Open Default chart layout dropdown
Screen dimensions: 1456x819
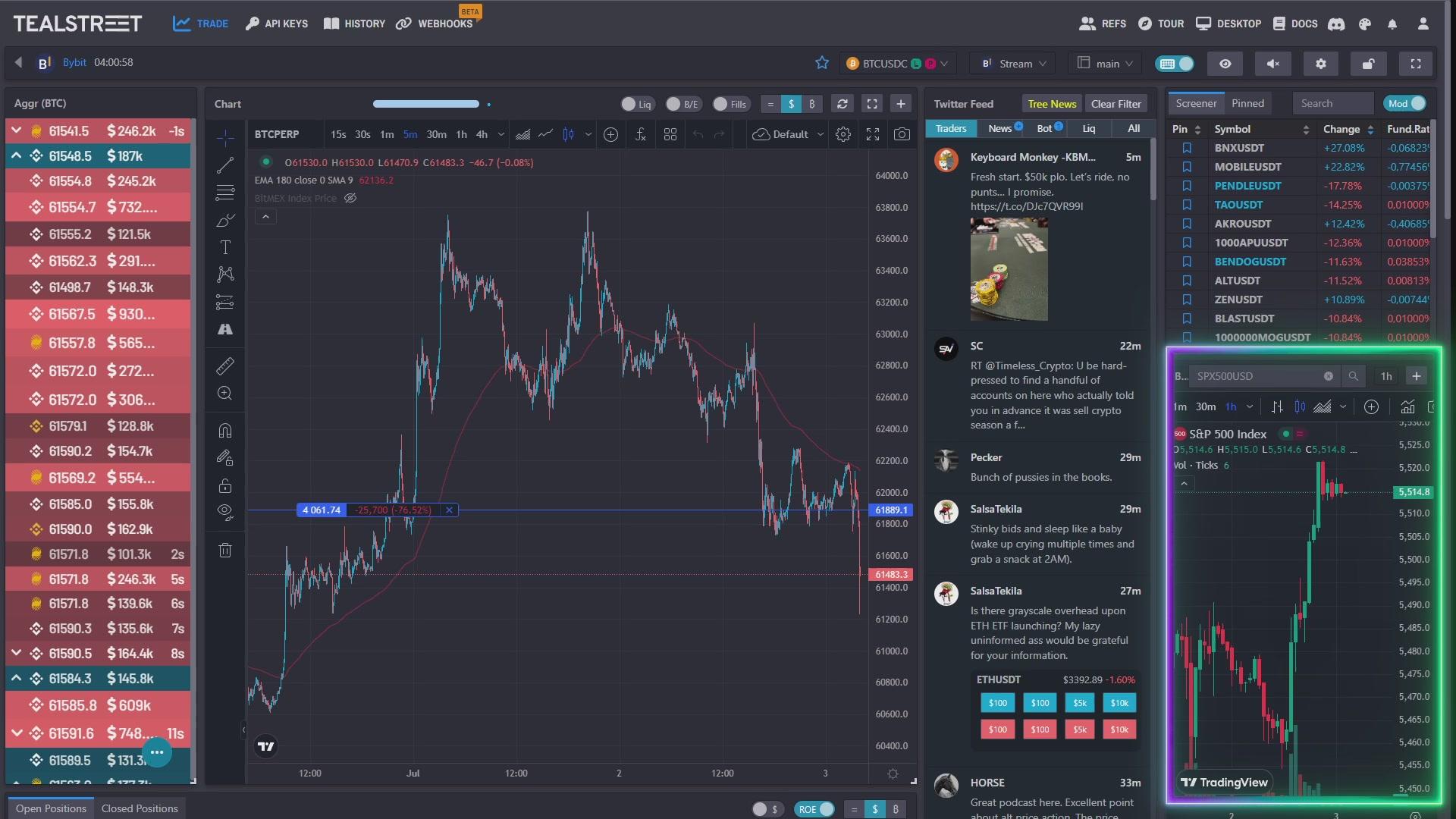click(789, 134)
